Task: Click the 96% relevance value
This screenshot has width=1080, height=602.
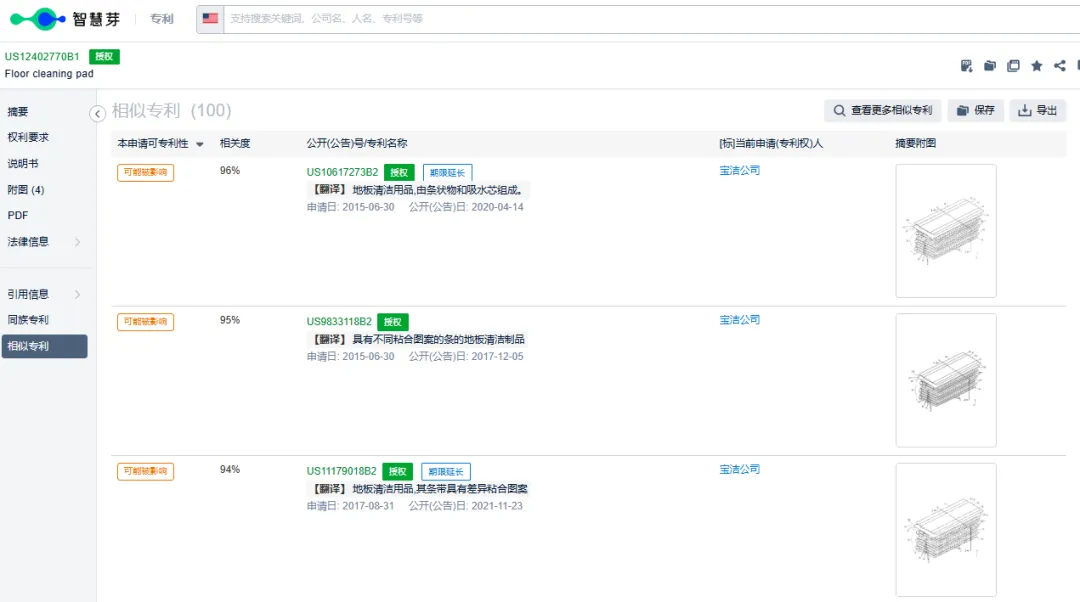Action: click(230, 170)
